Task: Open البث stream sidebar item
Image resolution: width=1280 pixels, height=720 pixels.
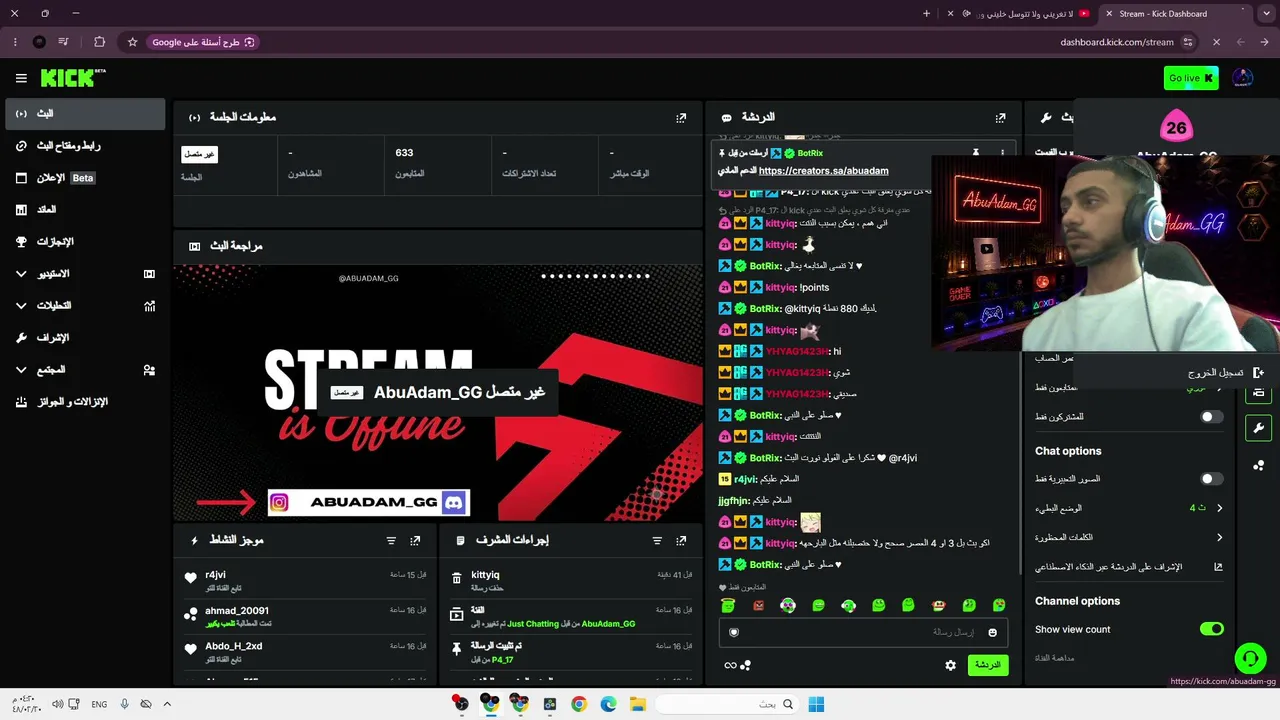Action: point(84,114)
